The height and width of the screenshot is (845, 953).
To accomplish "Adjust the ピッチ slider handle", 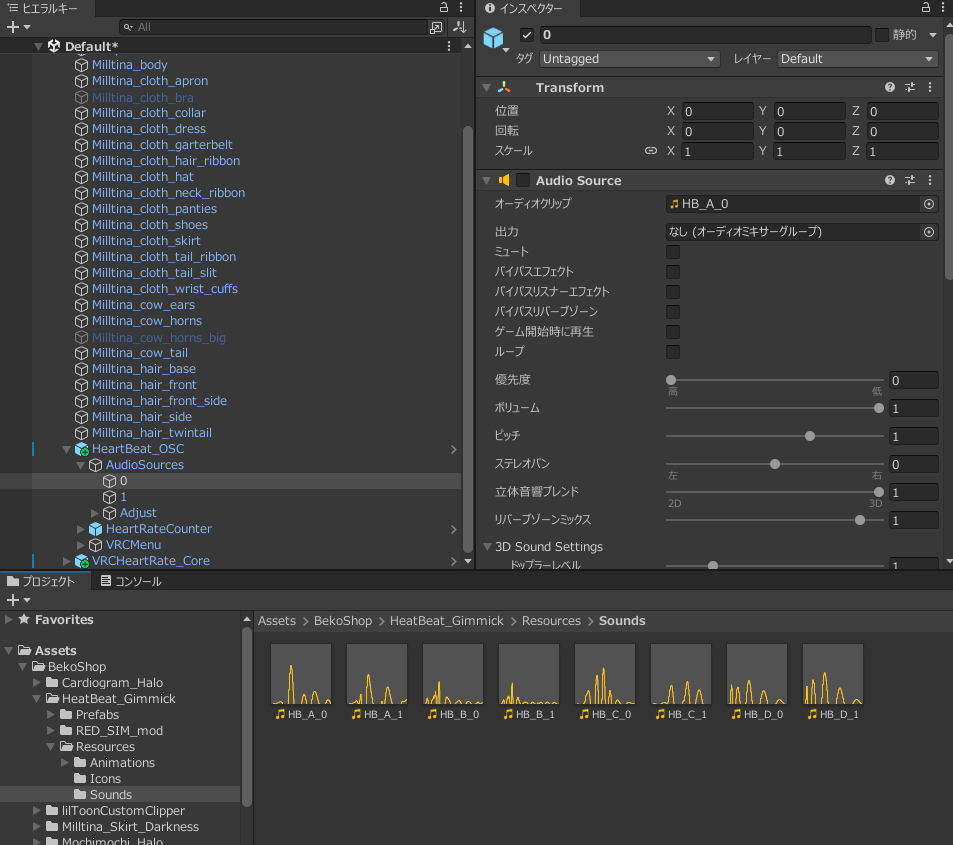I will (810, 436).
